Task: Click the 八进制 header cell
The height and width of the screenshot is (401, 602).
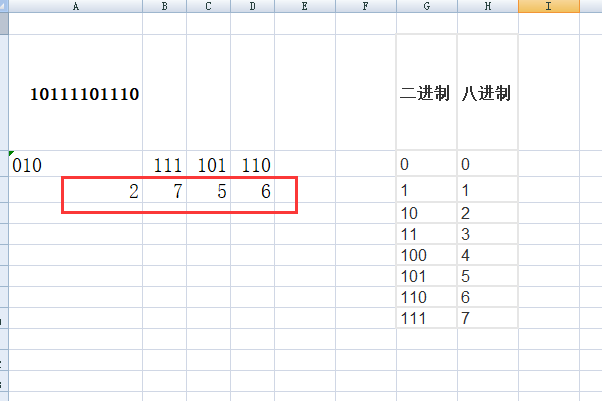Action: [x=488, y=93]
